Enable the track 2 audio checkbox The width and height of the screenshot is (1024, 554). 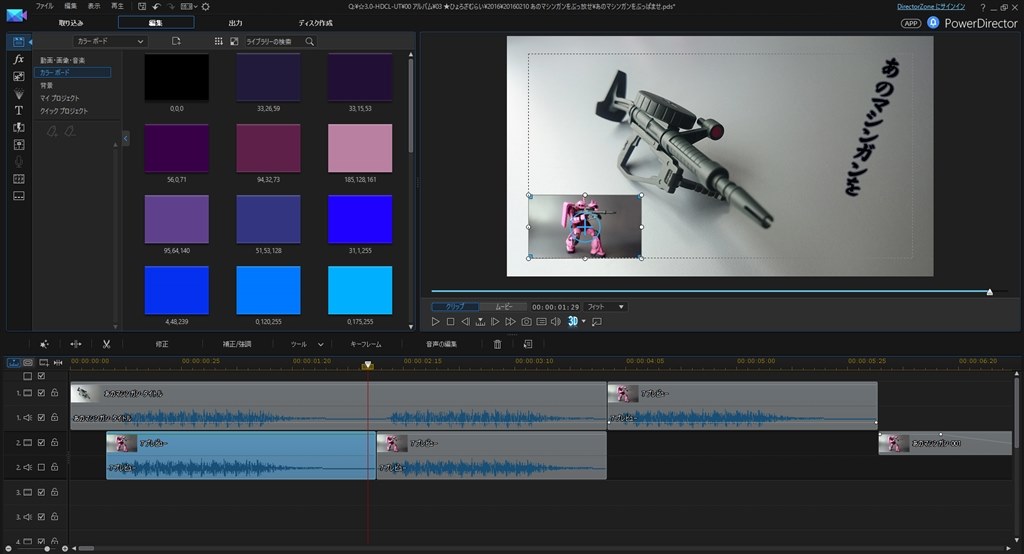(x=41, y=467)
